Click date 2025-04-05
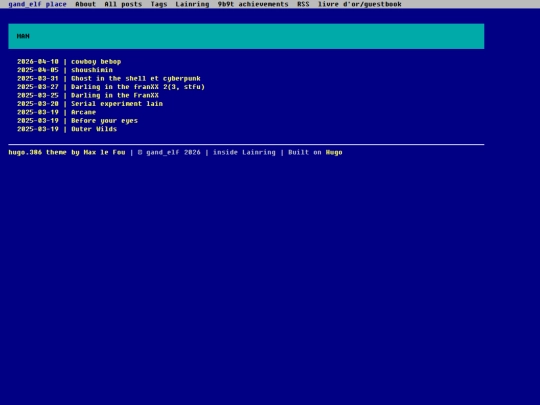The height and width of the screenshot is (405, 540). point(38,70)
